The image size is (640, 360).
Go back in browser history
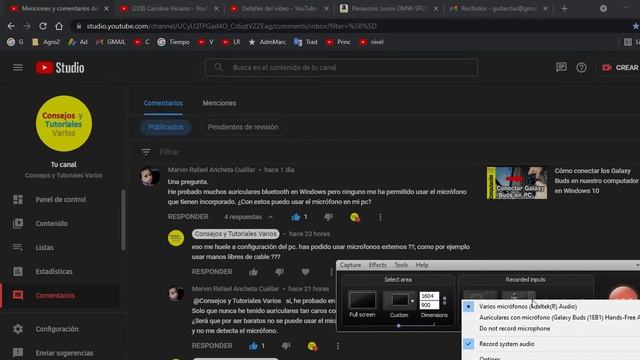tap(11, 26)
